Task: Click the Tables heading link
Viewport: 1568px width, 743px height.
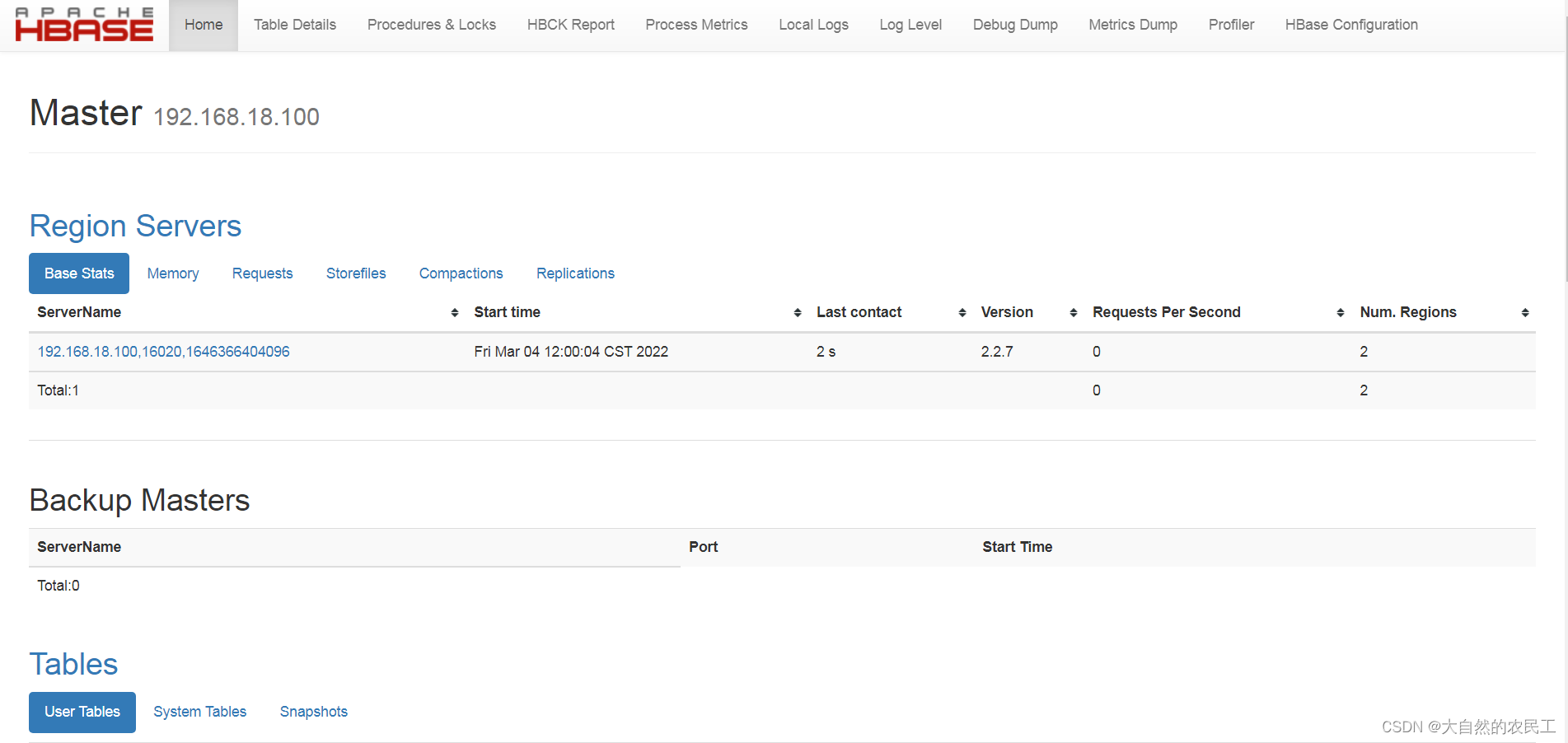Action: [73, 664]
